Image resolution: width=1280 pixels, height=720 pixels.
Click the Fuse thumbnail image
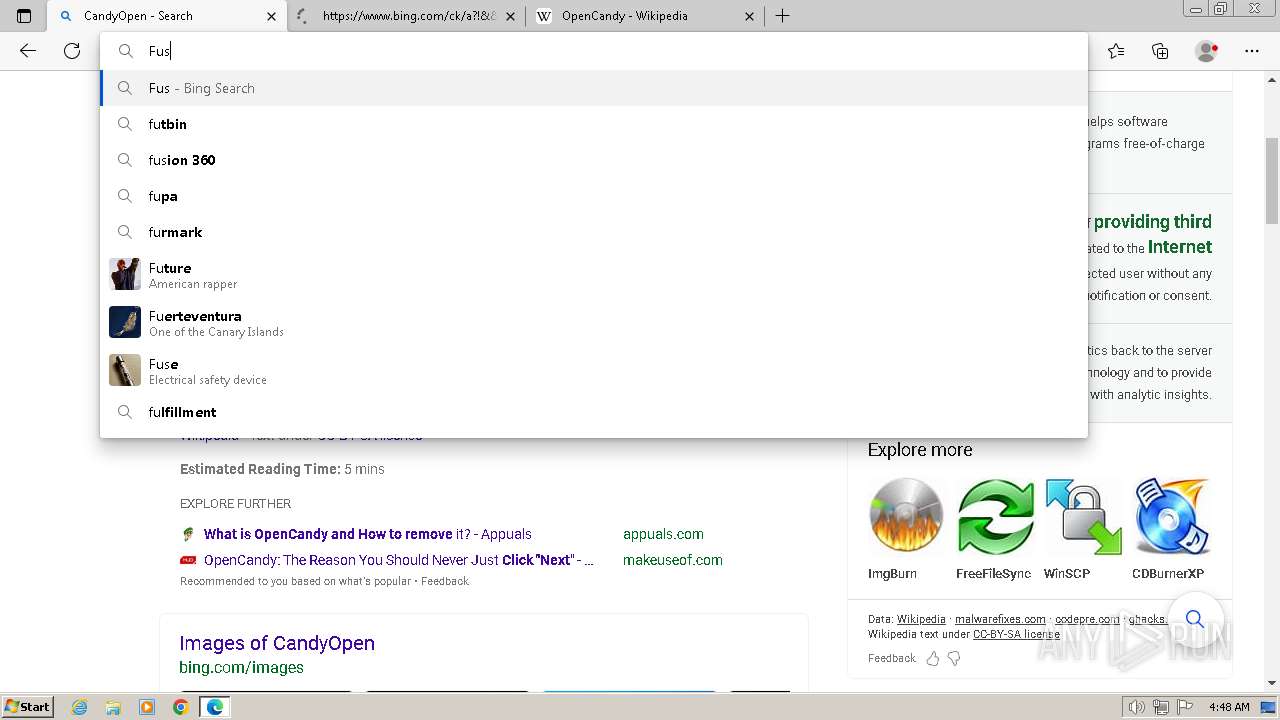coord(125,370)
